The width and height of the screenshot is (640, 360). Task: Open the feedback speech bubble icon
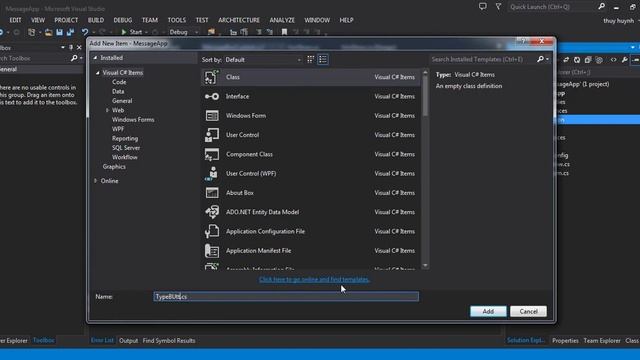tap(482, 7)
